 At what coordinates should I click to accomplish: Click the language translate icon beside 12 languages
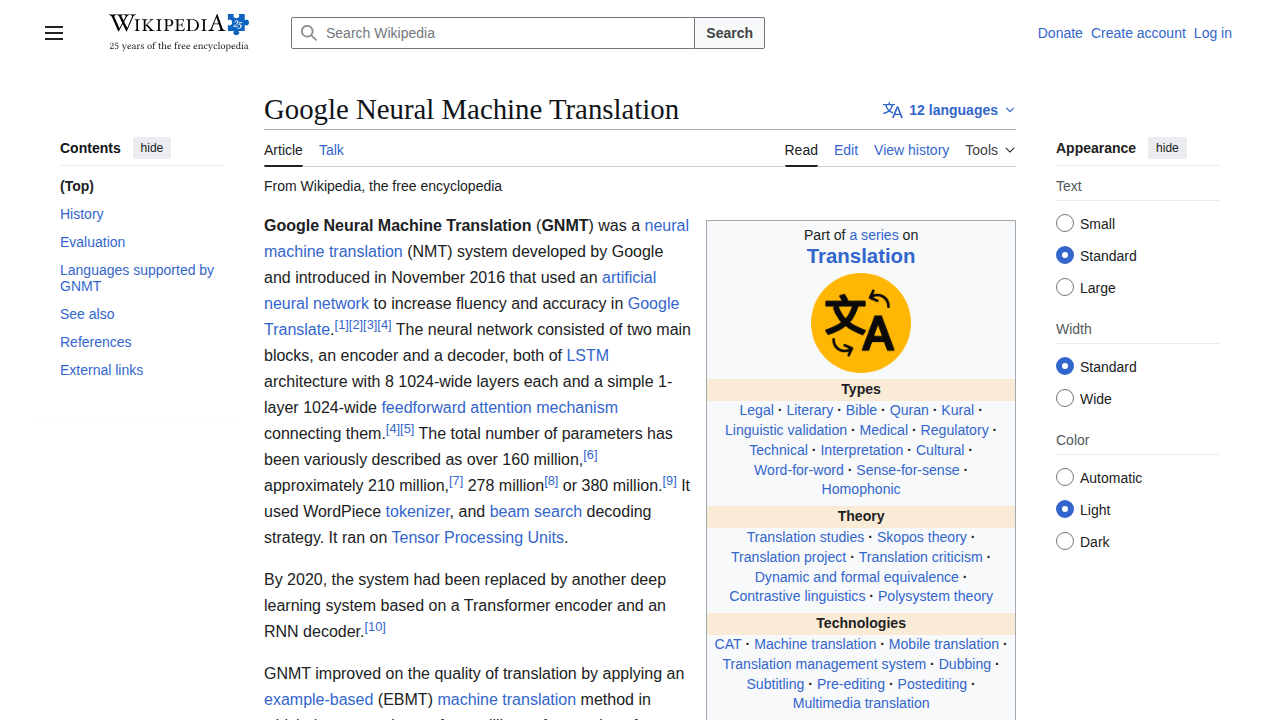(x=893, y=110)
